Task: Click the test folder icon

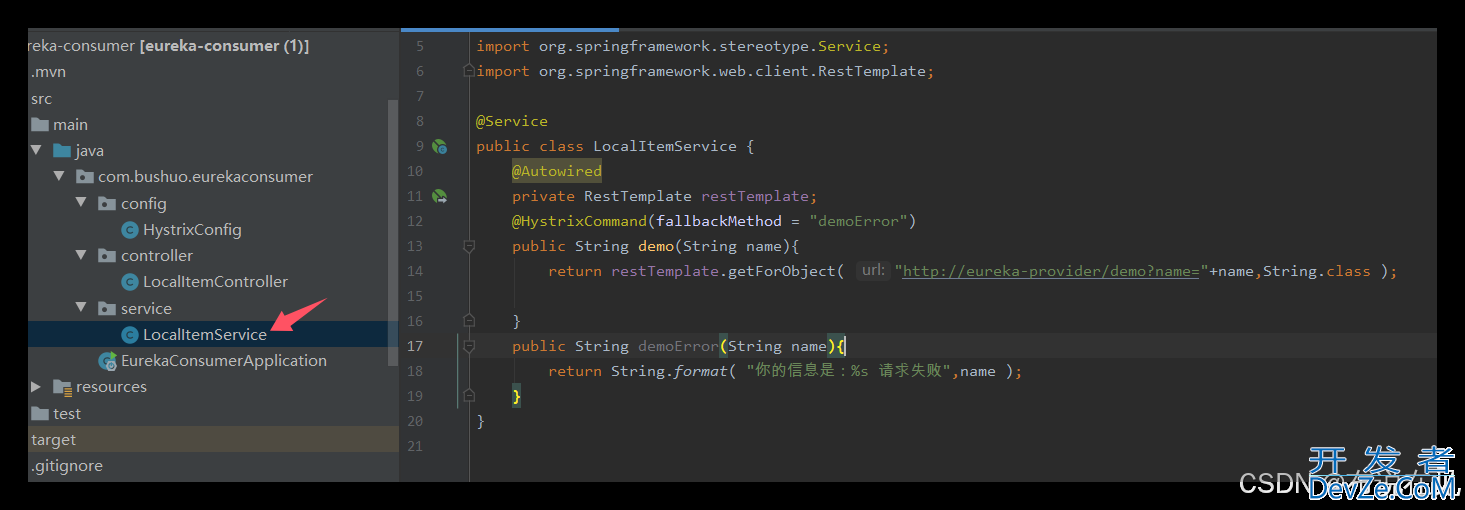Action: pos(40,413)
